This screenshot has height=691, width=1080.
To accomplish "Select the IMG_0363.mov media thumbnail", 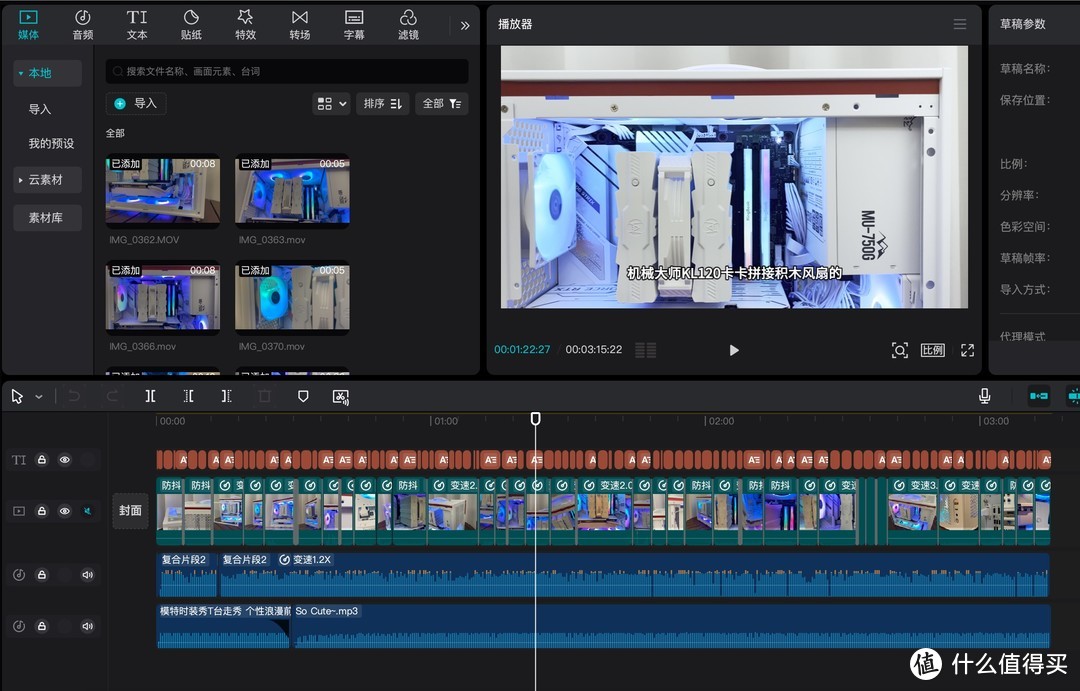I will point(292,191).
